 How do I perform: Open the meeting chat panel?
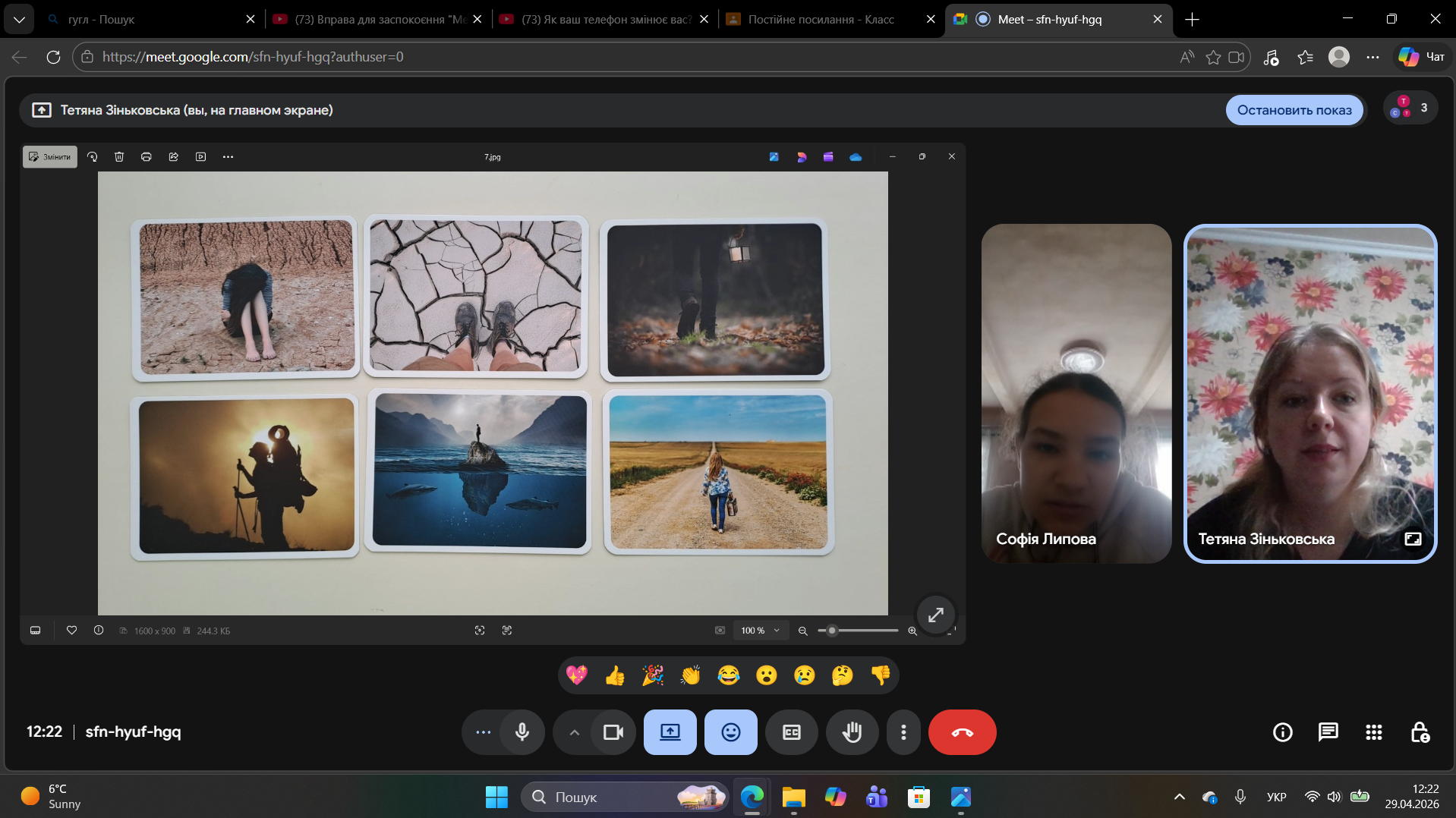coord(1328,732)
